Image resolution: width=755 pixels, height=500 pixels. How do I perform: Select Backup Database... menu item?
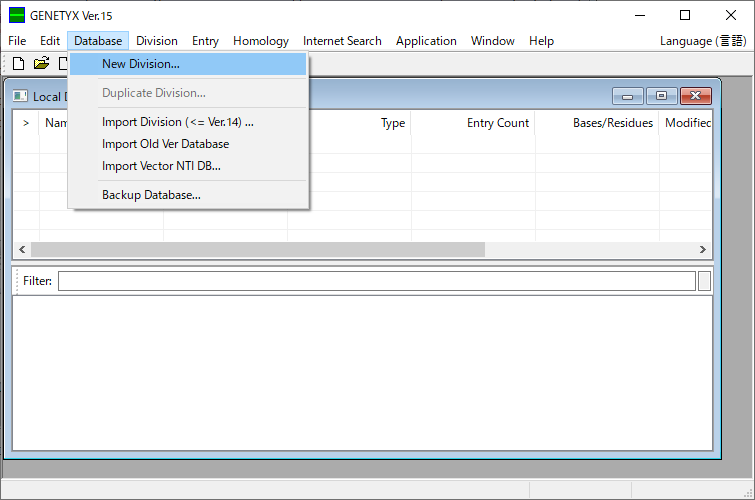(x=188, y=195)
